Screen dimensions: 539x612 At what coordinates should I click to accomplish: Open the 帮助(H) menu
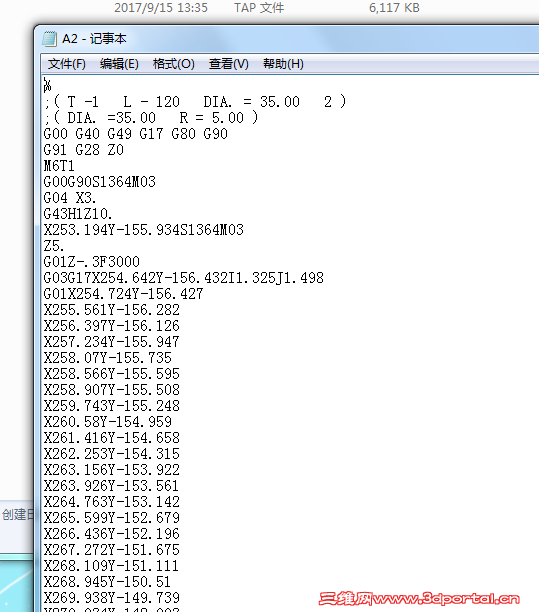[283, 64]
